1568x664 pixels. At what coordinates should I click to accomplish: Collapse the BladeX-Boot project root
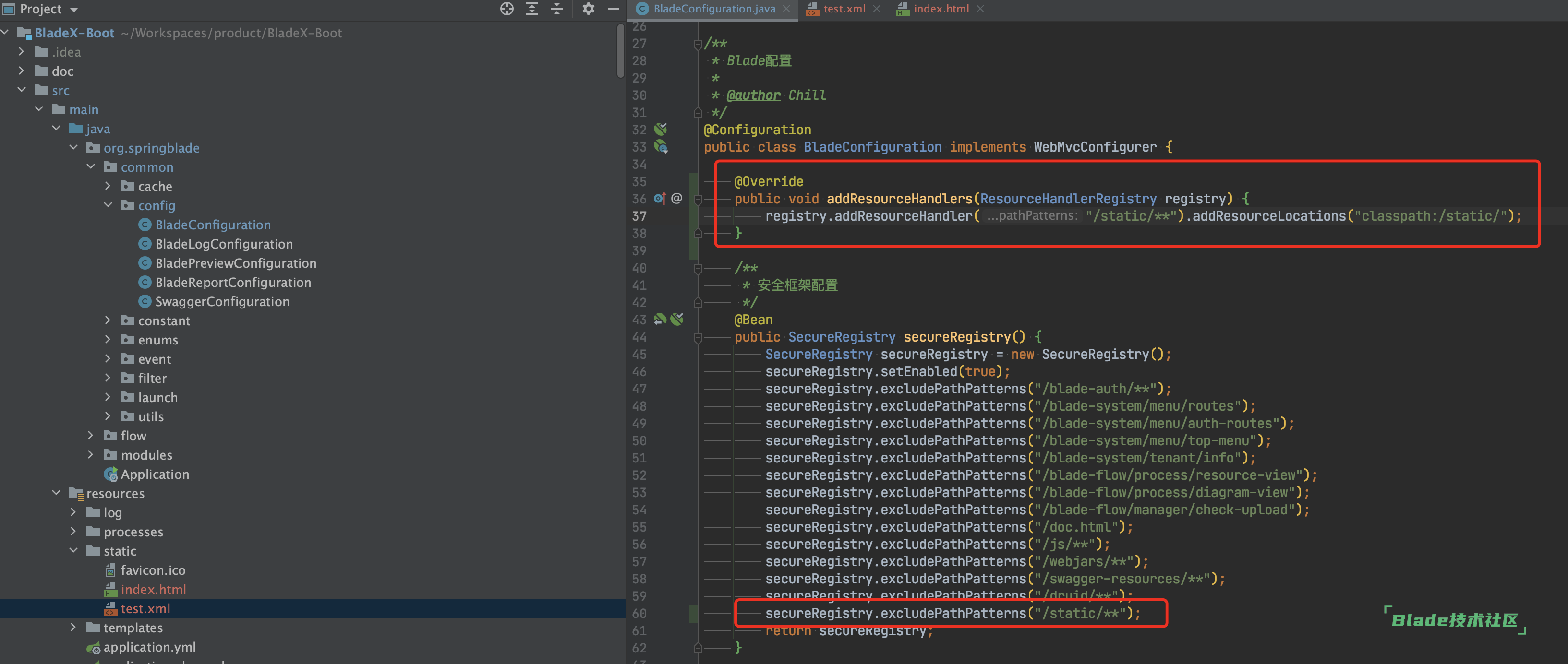pos(5,32)
